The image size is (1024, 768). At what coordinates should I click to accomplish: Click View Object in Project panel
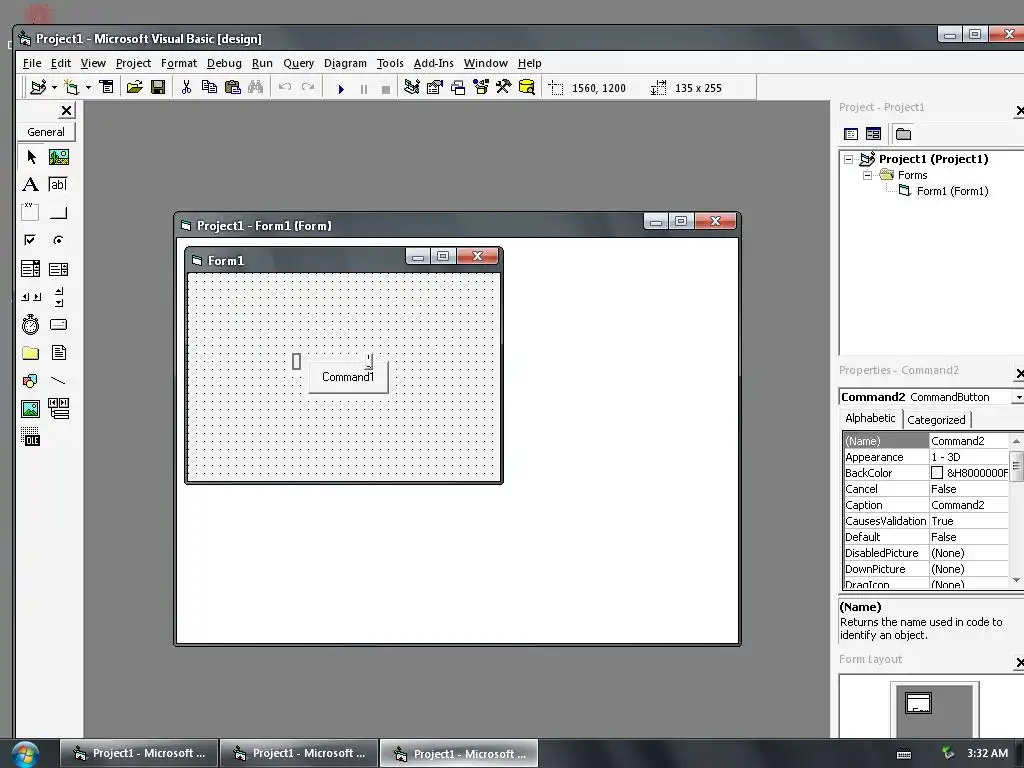tap(873, 134)
